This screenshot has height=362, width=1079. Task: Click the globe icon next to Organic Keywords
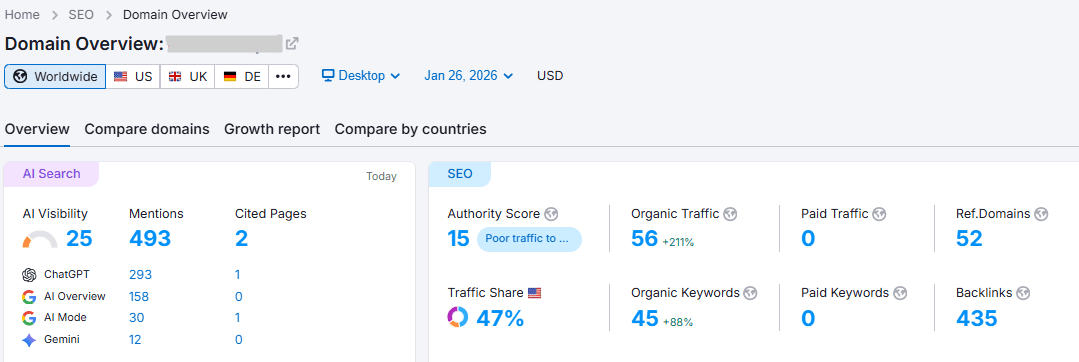[751, 293]
